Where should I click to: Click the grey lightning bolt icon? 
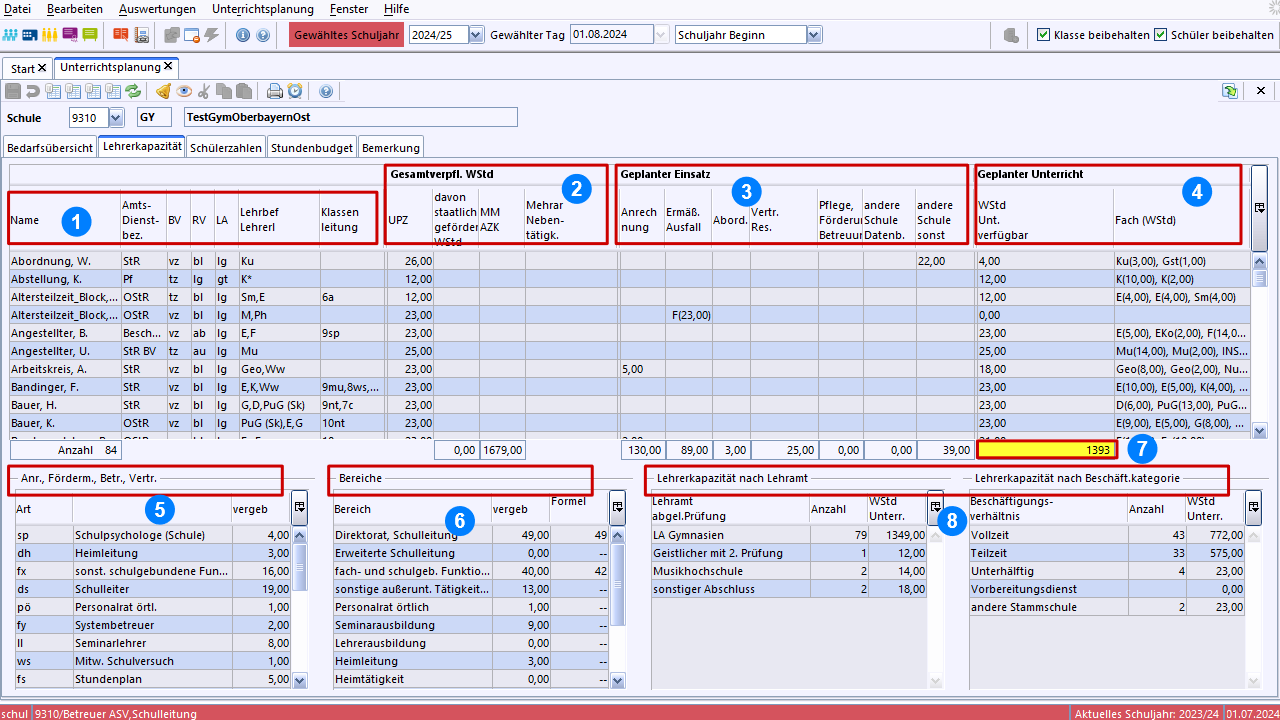point(212,35)
